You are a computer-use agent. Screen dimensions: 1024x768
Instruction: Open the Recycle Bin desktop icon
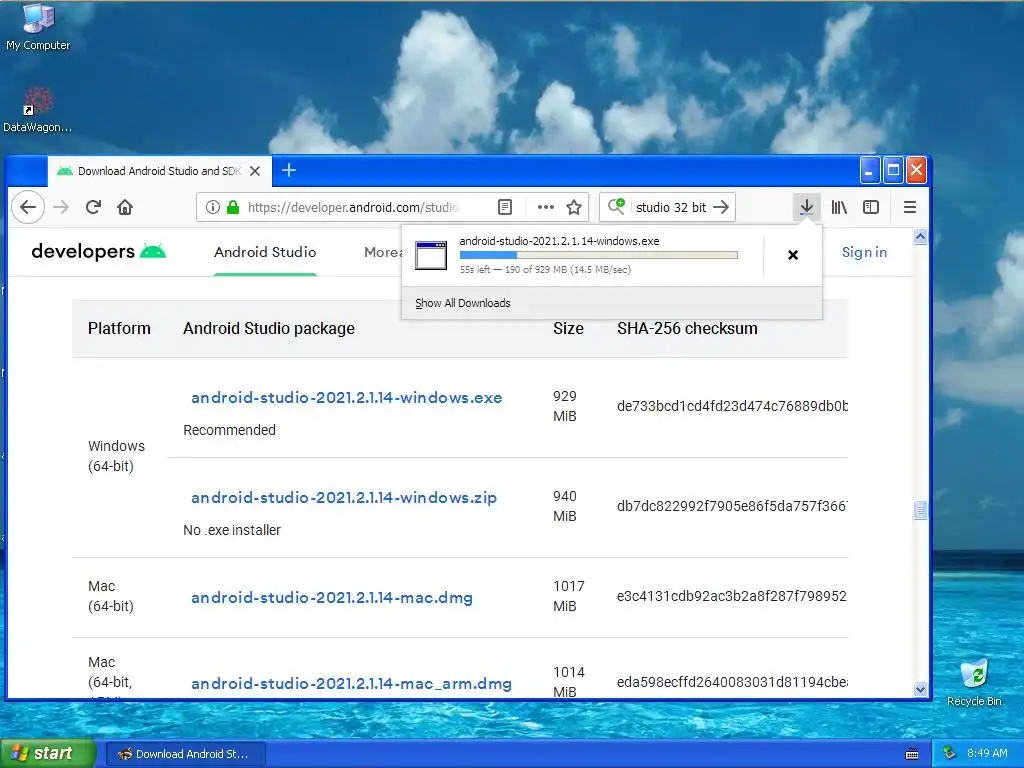point(974,683)
